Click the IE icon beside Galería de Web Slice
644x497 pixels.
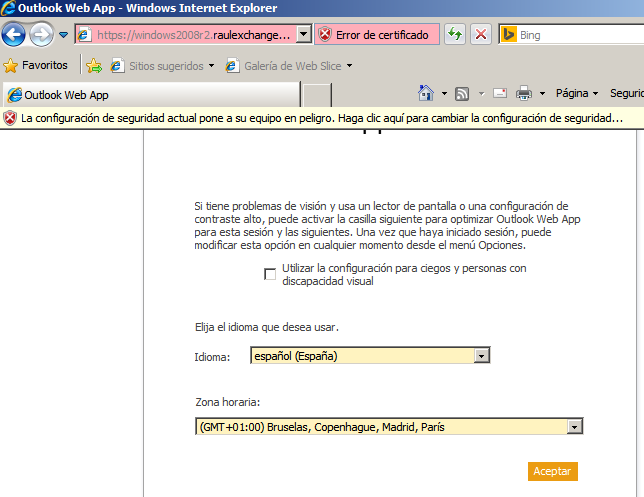point(232,66)
